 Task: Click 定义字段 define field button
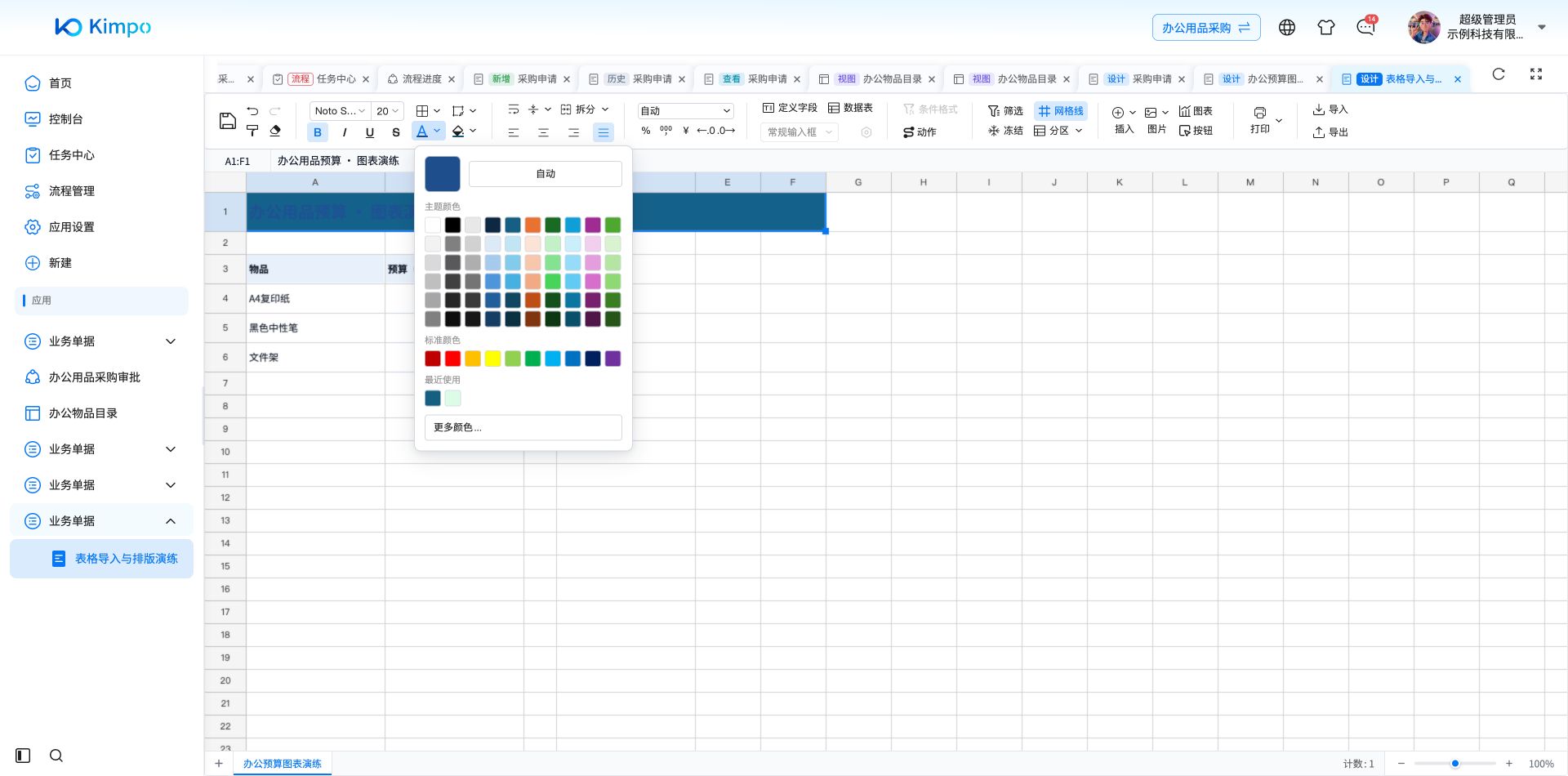pyautogui.click(x=790, y=108)
